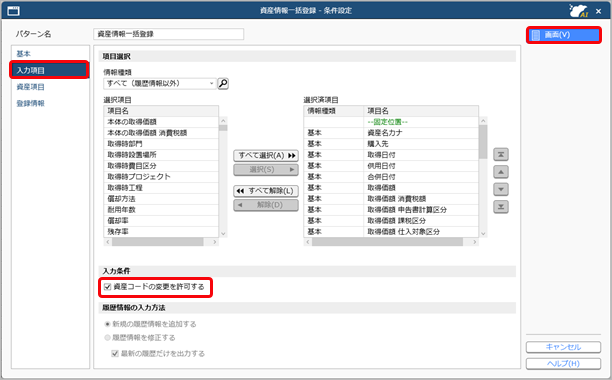This screenshot has height=380, width=612.
Task: Select 耐用年数 in 選択項目 list
Action: coord(161,210)
